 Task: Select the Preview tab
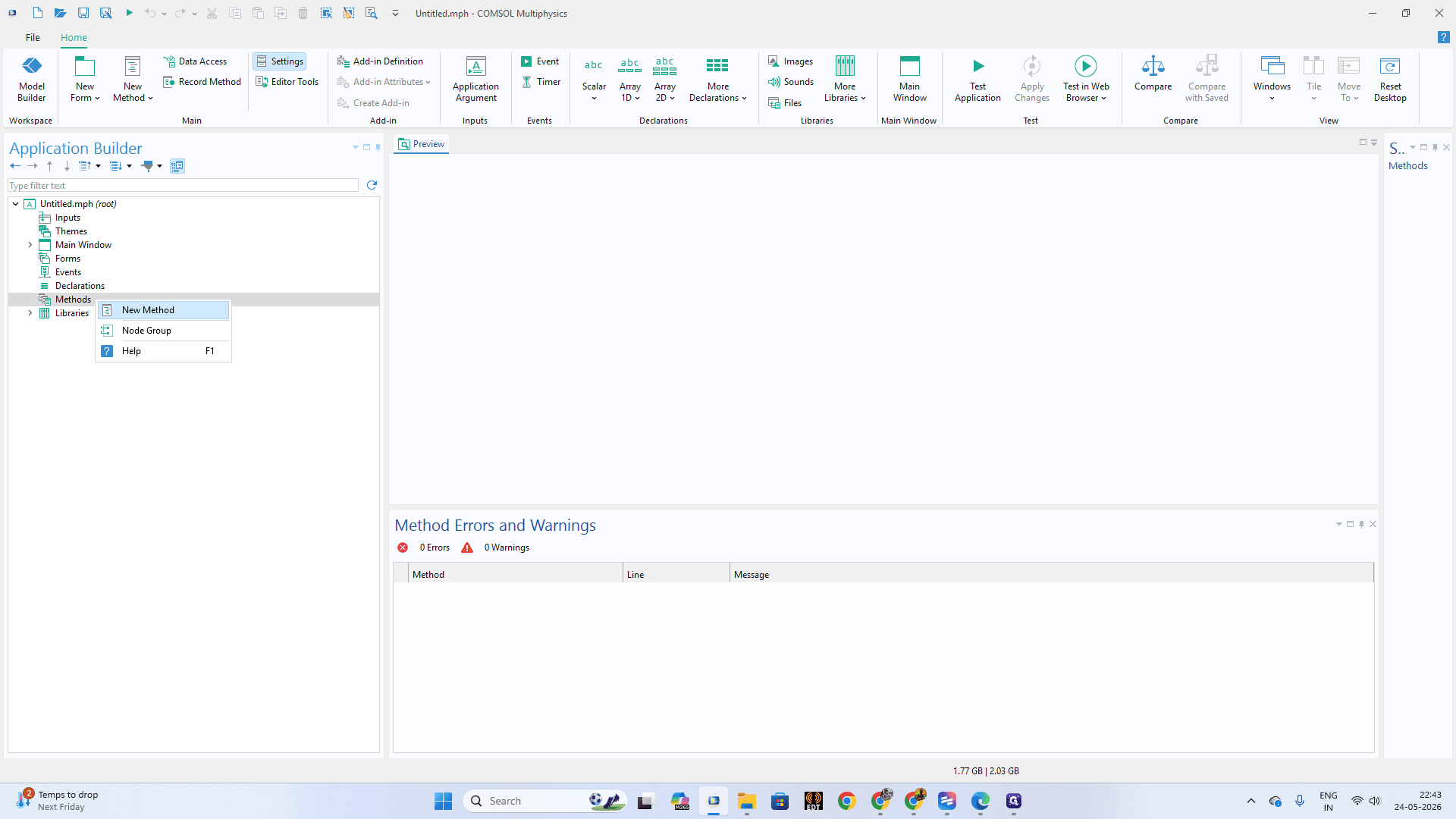(421, 144)
